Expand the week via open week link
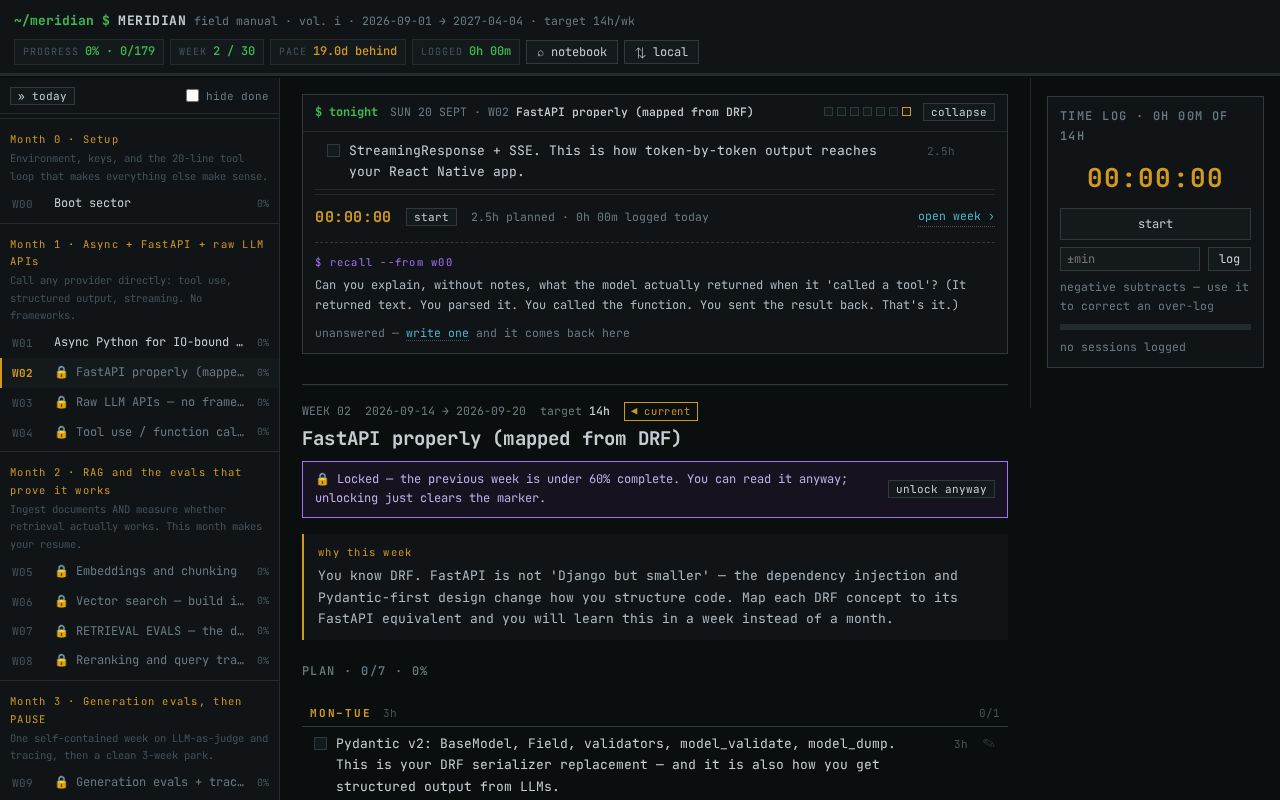 point(956,217)
